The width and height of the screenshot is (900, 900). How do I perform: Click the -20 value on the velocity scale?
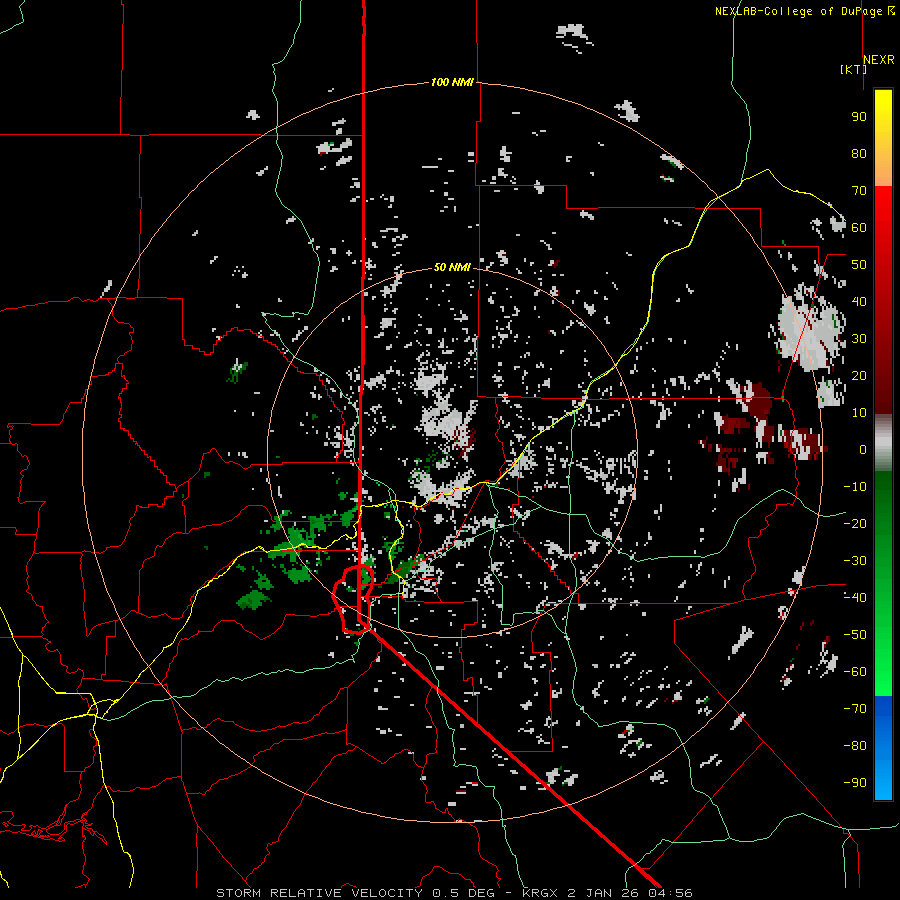855,524
